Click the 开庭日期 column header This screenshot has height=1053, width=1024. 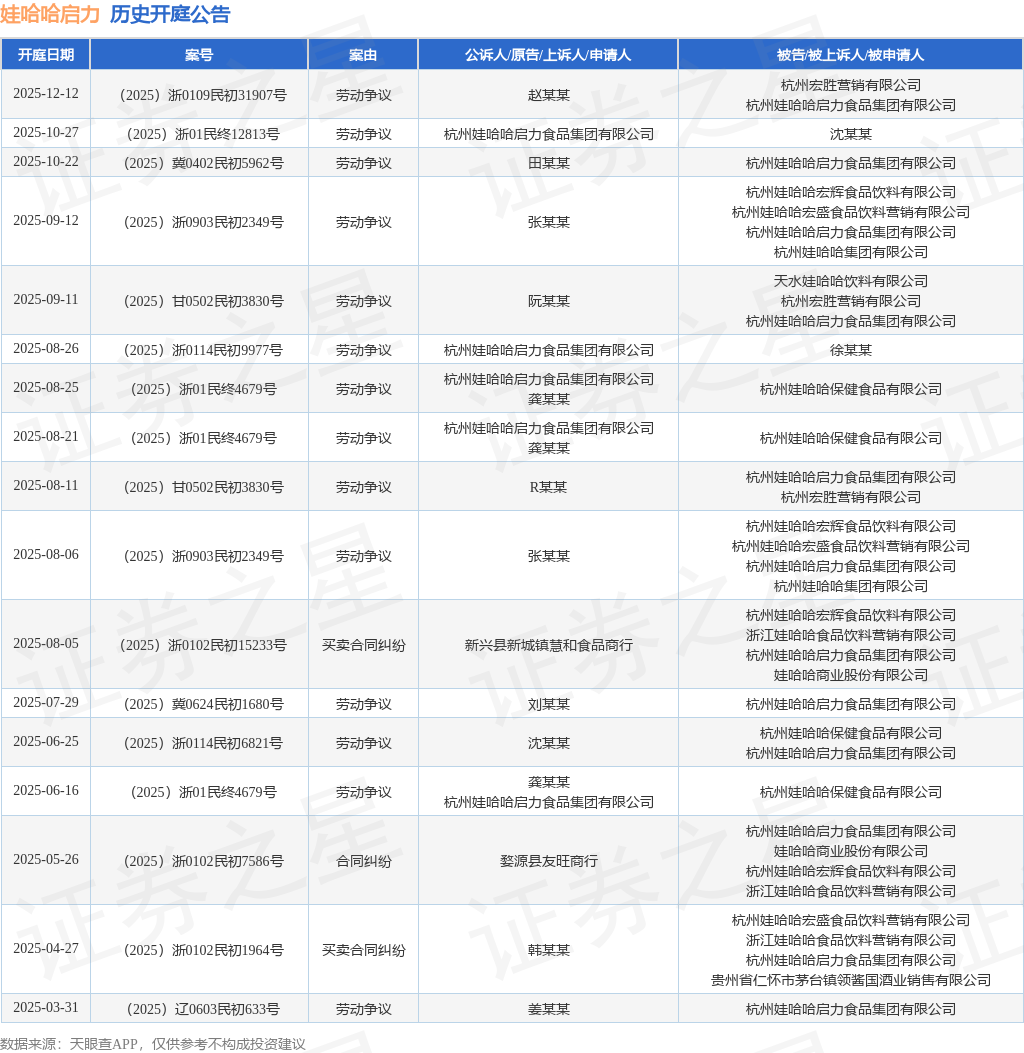coord(46,54)
